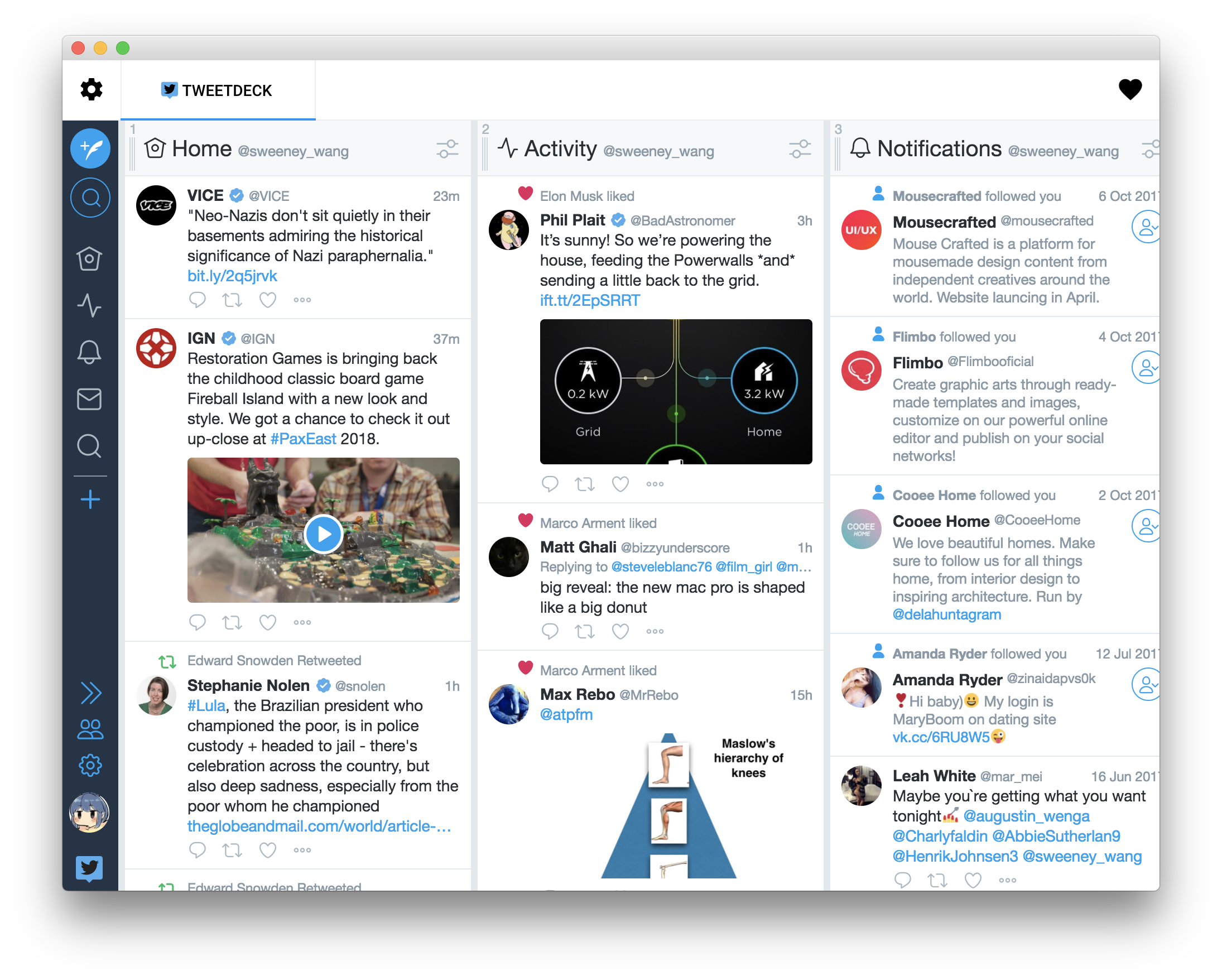This screenshot has height=980, width=1222.
Task: Open more actions on Phil Plait tweet
Action: tap(655, 484)
